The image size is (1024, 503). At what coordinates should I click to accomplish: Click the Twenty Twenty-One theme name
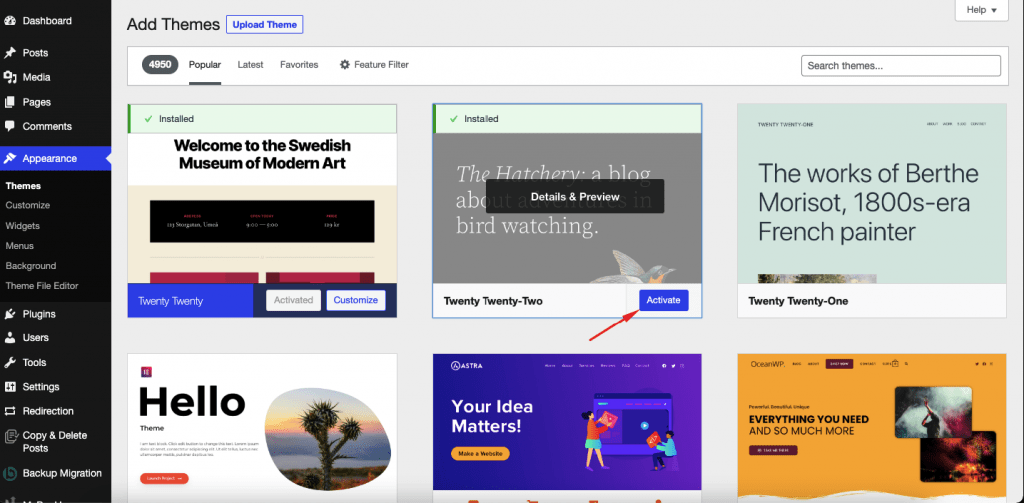pyautogui.click(x=798, y=301)
